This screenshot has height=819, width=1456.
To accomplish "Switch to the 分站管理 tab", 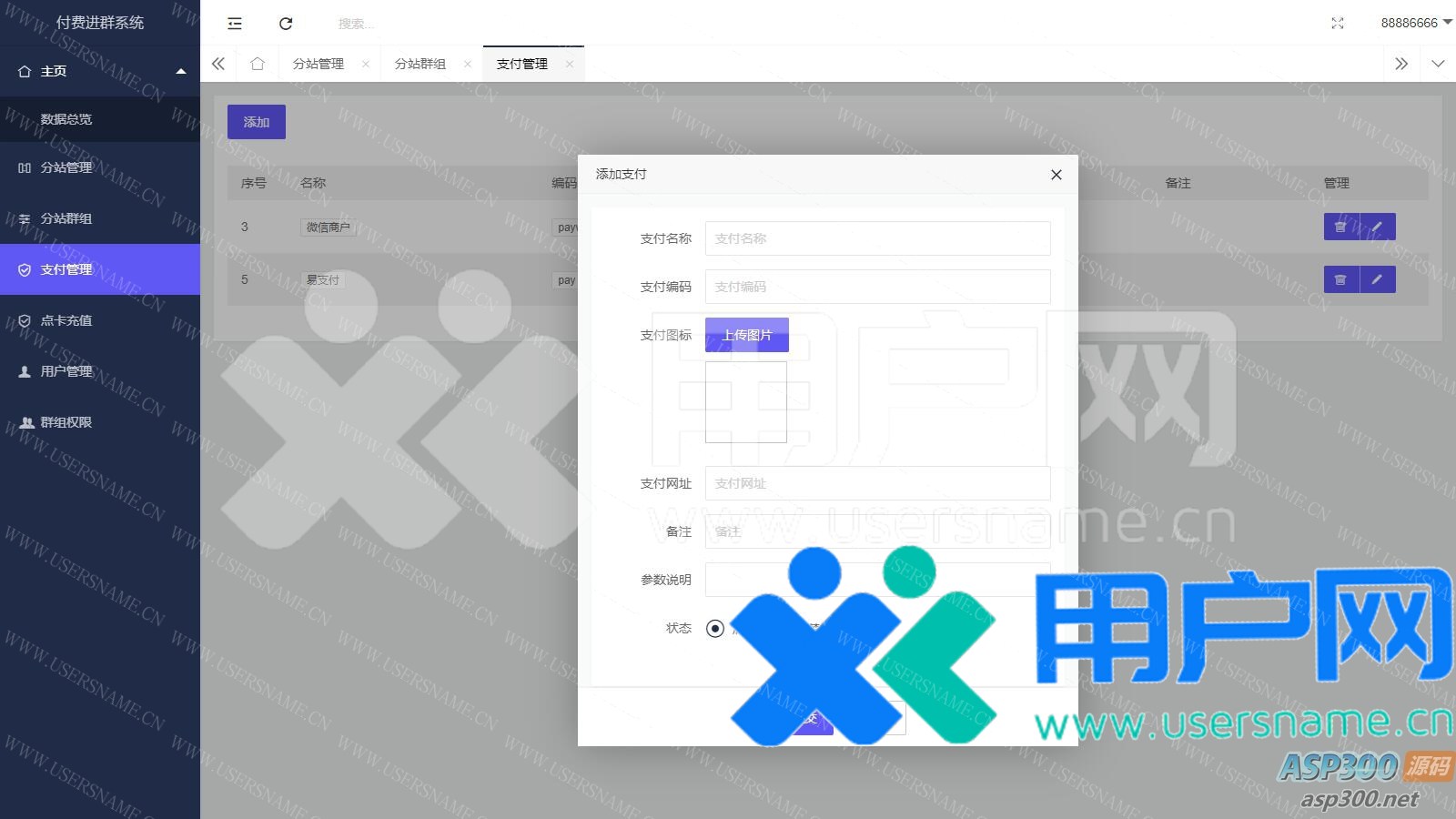I will (318, 64).
